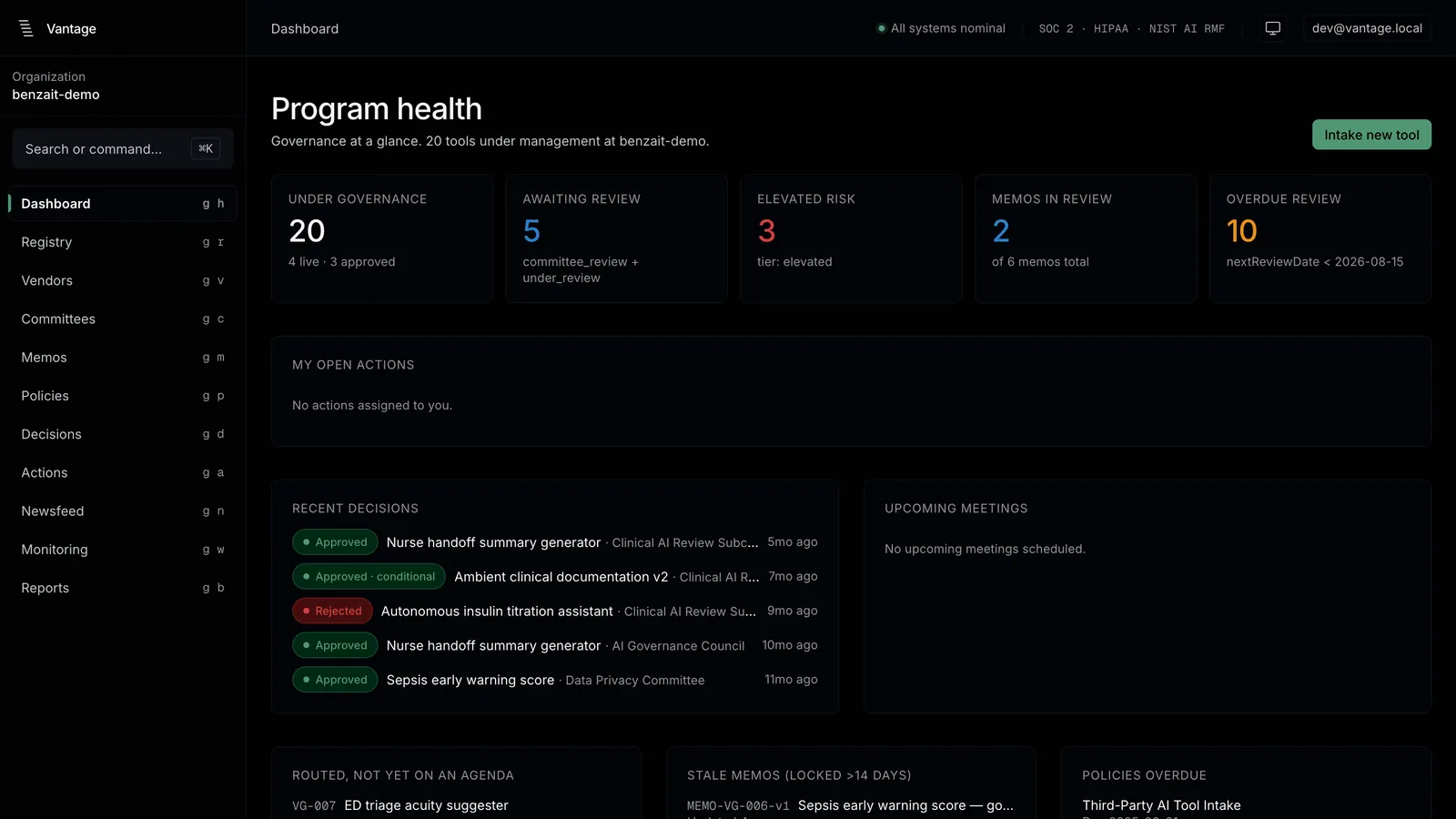The width and height of the screenshot is (1456, 819).
Task: Focus the Search or command field
Action: click(123, 148)
